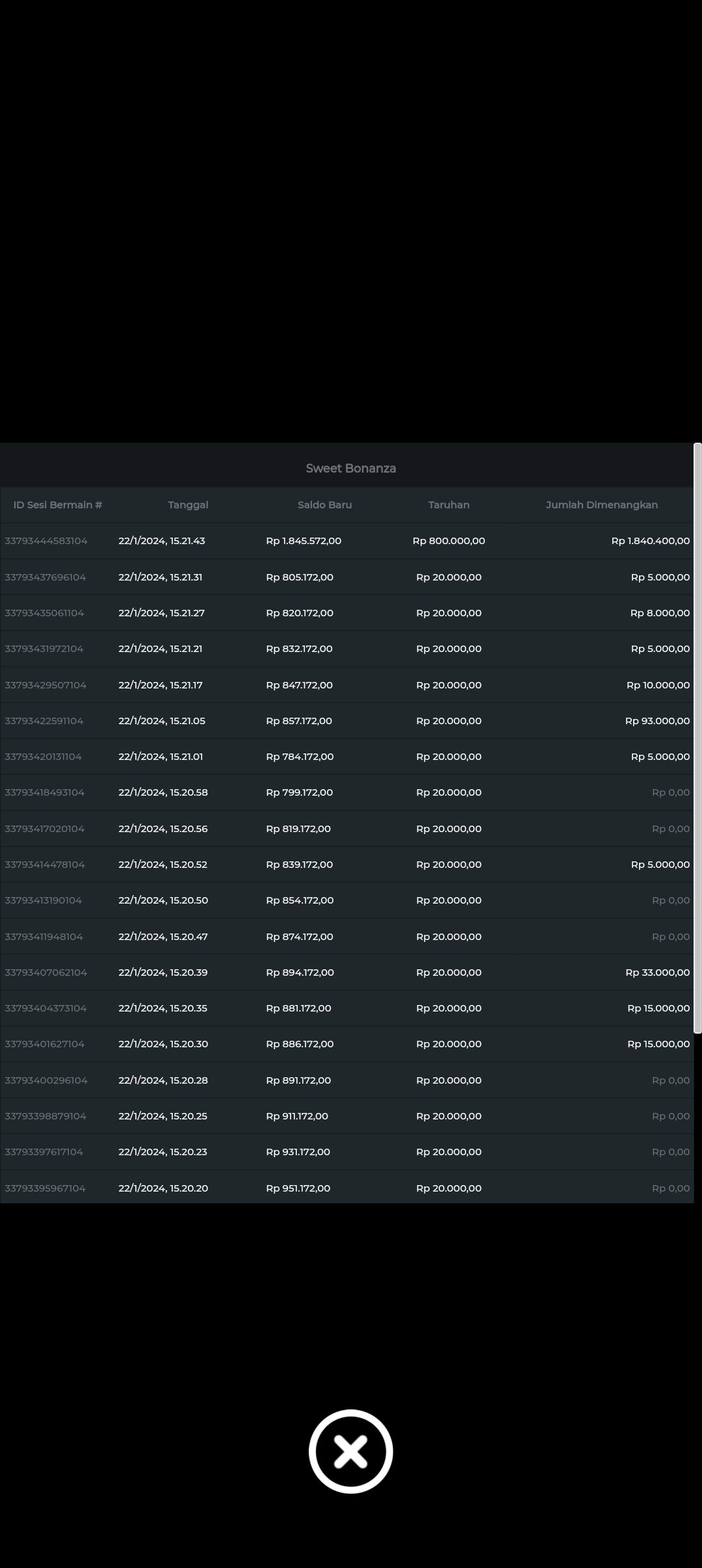This screenshot has height=1568, width=702.
Task: Click the Rp 33.000,00 win amount
Action: click(657, 973)
